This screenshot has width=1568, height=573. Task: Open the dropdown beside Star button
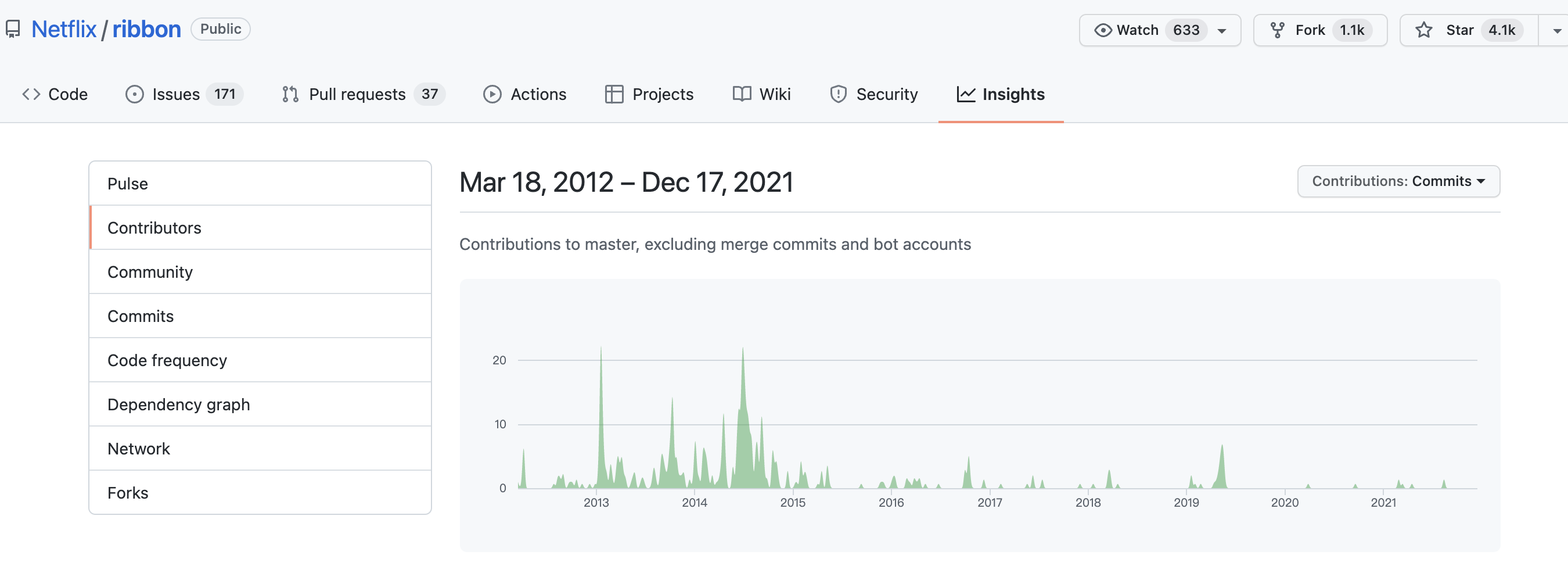pos(1555,30)
